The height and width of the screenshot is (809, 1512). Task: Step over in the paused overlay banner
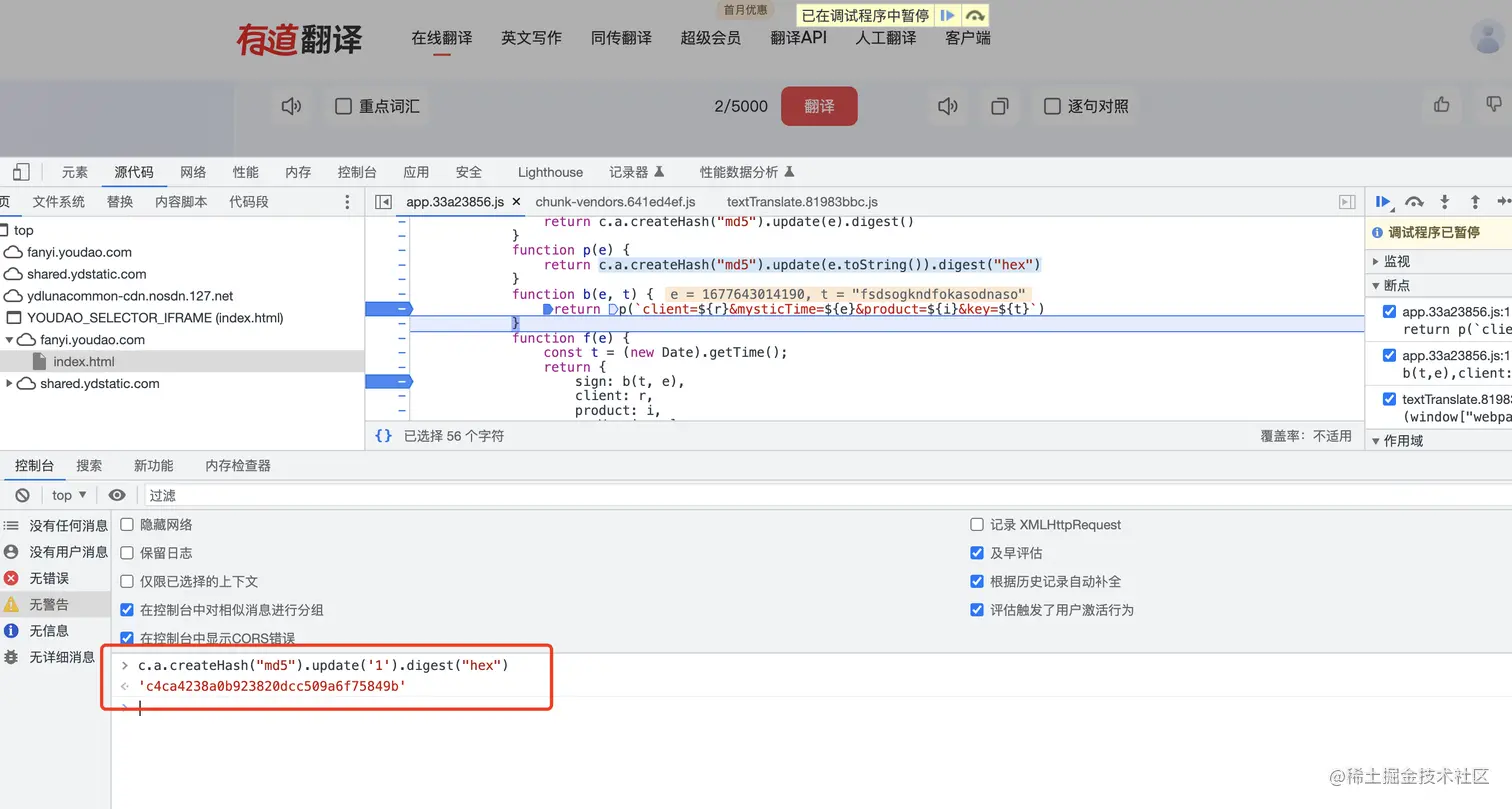[x=975, y=15]
